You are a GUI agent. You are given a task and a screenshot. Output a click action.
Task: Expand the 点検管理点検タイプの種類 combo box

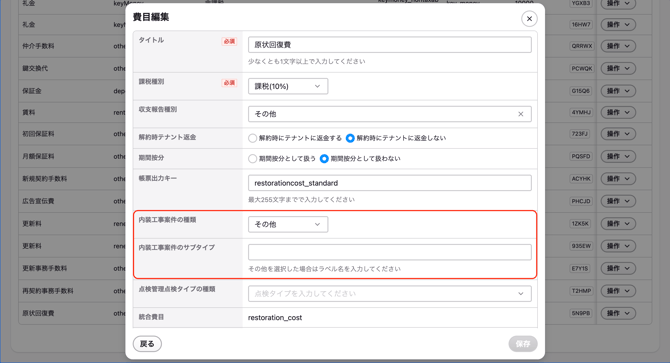(390, 293)
